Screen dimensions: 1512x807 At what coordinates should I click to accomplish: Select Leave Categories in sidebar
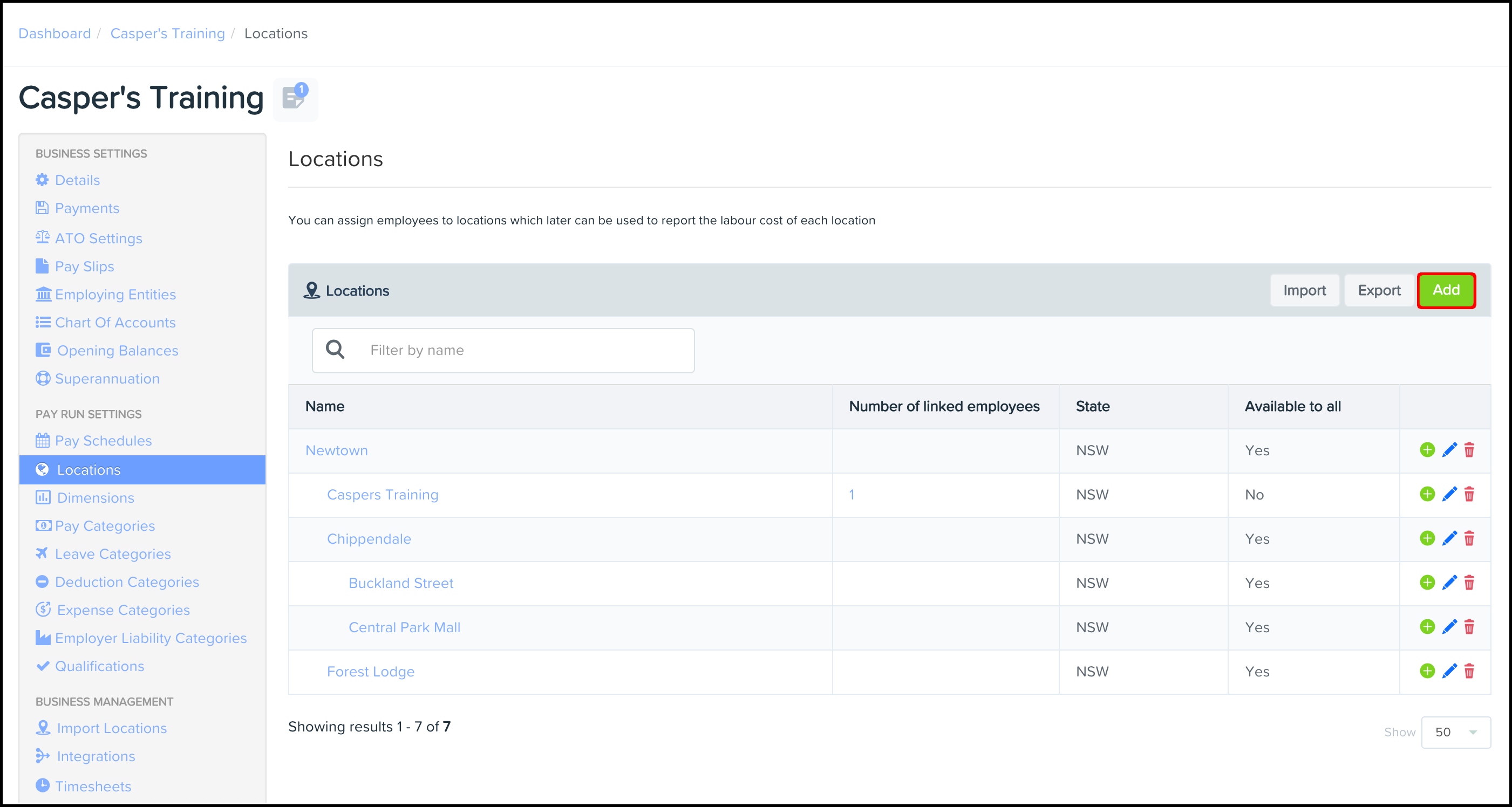(113, 554)
